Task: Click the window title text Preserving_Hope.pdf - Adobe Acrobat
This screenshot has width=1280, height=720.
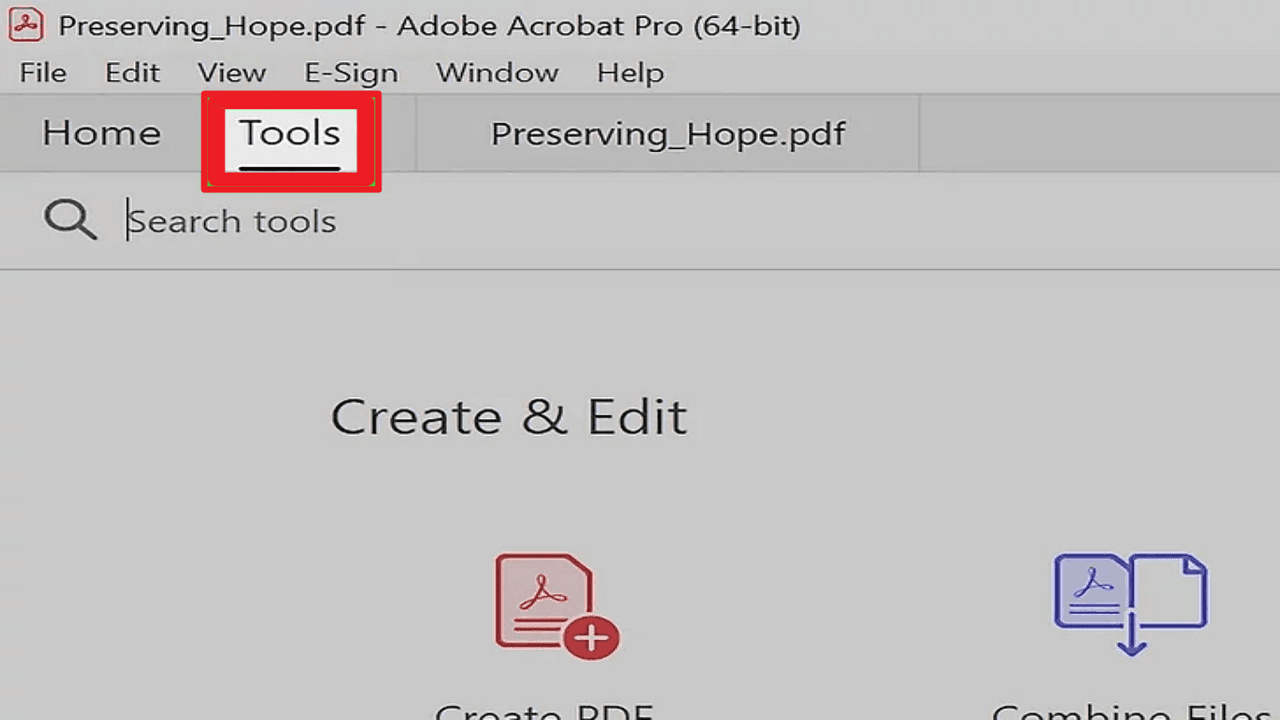Action: click(x=430, y=25)
